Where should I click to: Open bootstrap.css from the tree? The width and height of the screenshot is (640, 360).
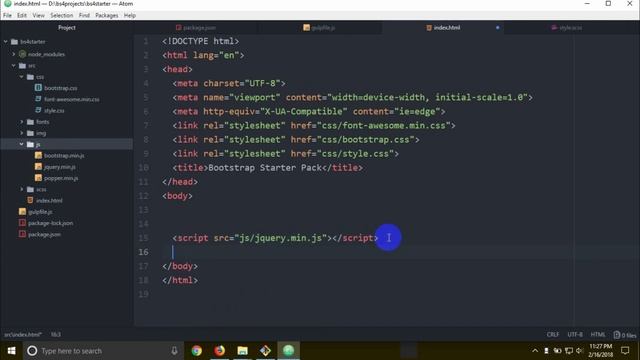point(60,88)
